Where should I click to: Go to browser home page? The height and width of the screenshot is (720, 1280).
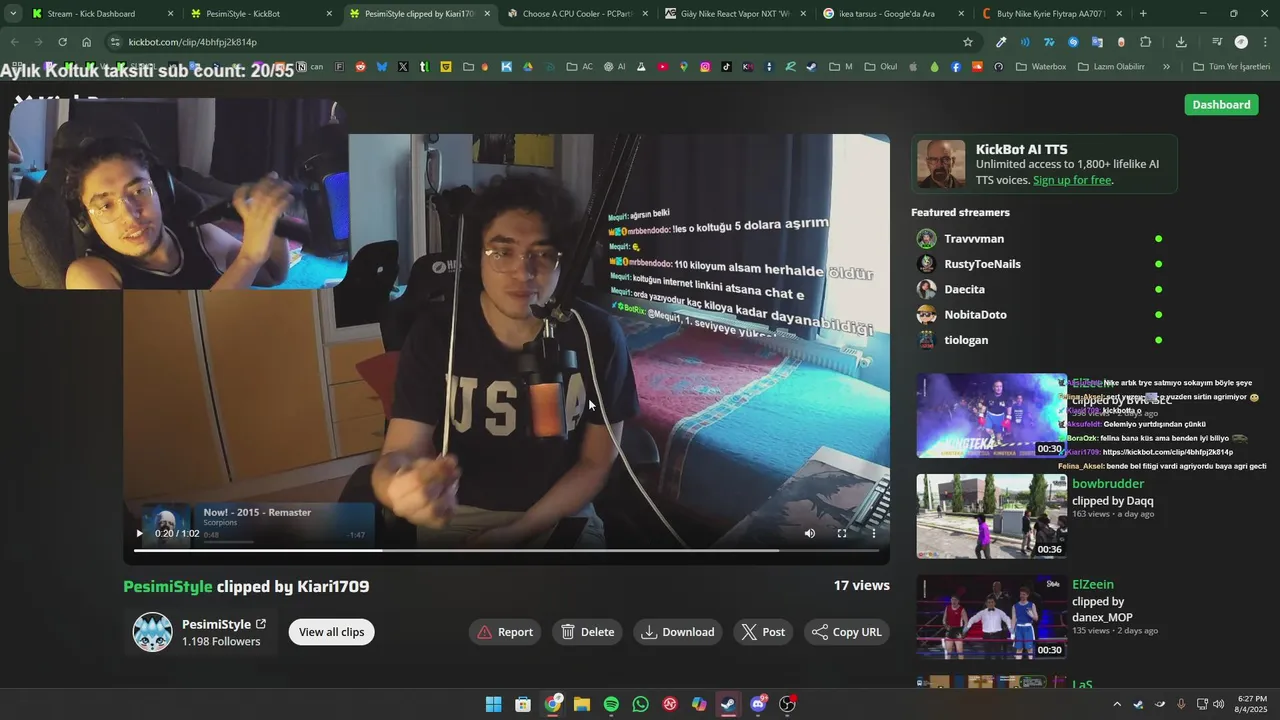click(87, 42)
